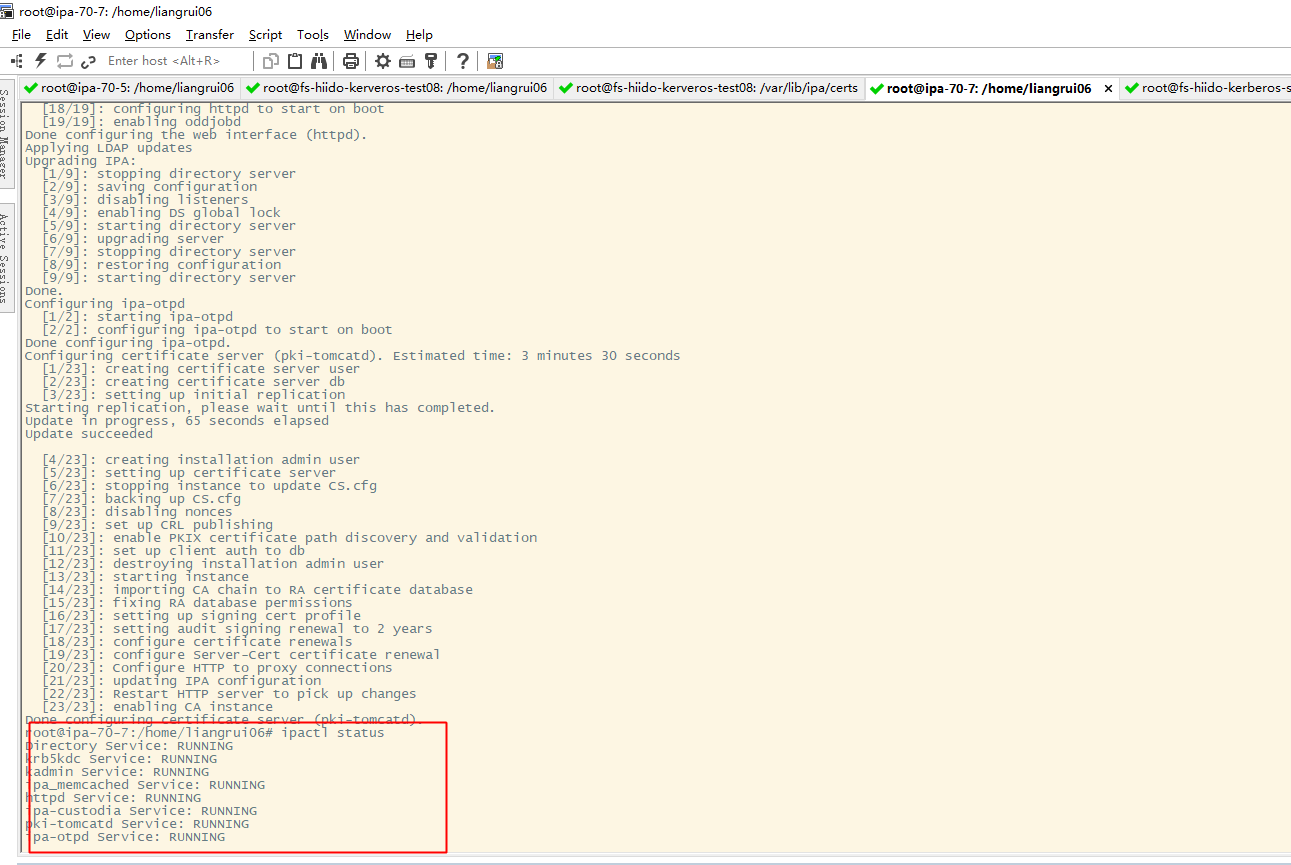This screenshot has width=1291, height=865.
Task: Click the Public Key Assistant key icon
Action: click(431, 61)
